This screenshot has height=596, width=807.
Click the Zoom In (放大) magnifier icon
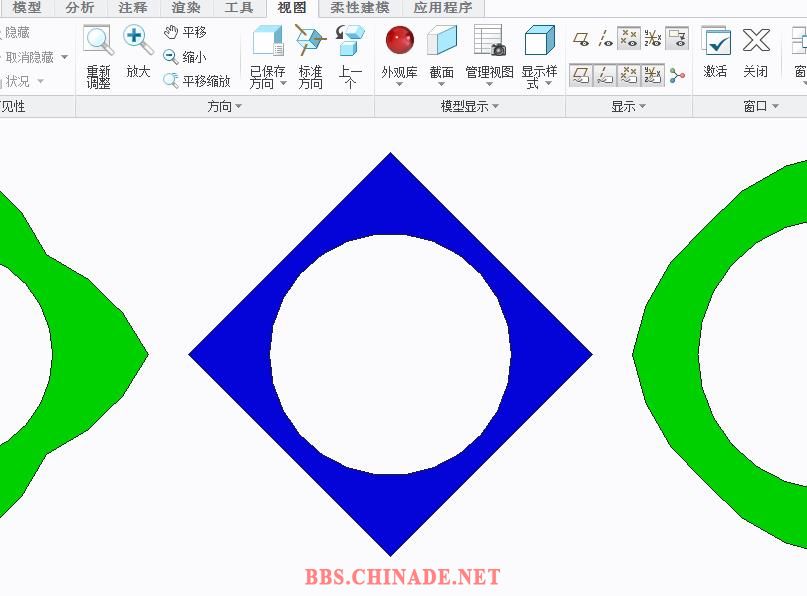click(x=138, y=42)
